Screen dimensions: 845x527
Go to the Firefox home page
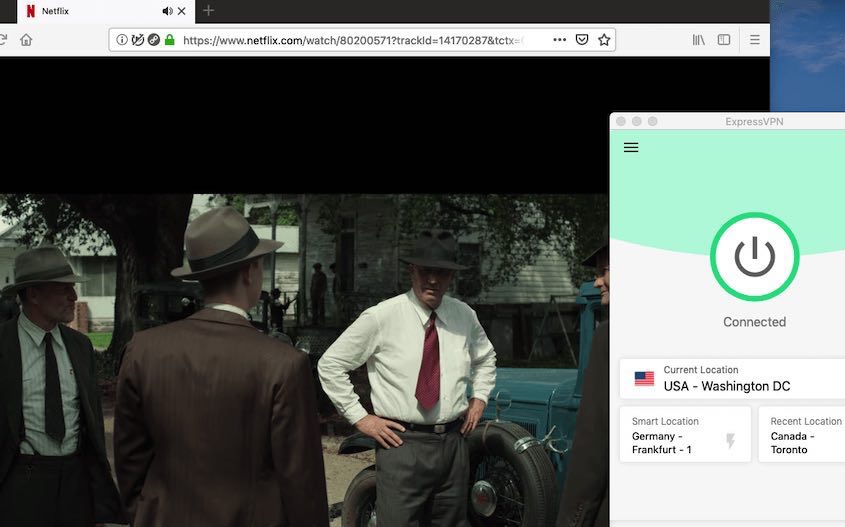click(x=26, y=40)
